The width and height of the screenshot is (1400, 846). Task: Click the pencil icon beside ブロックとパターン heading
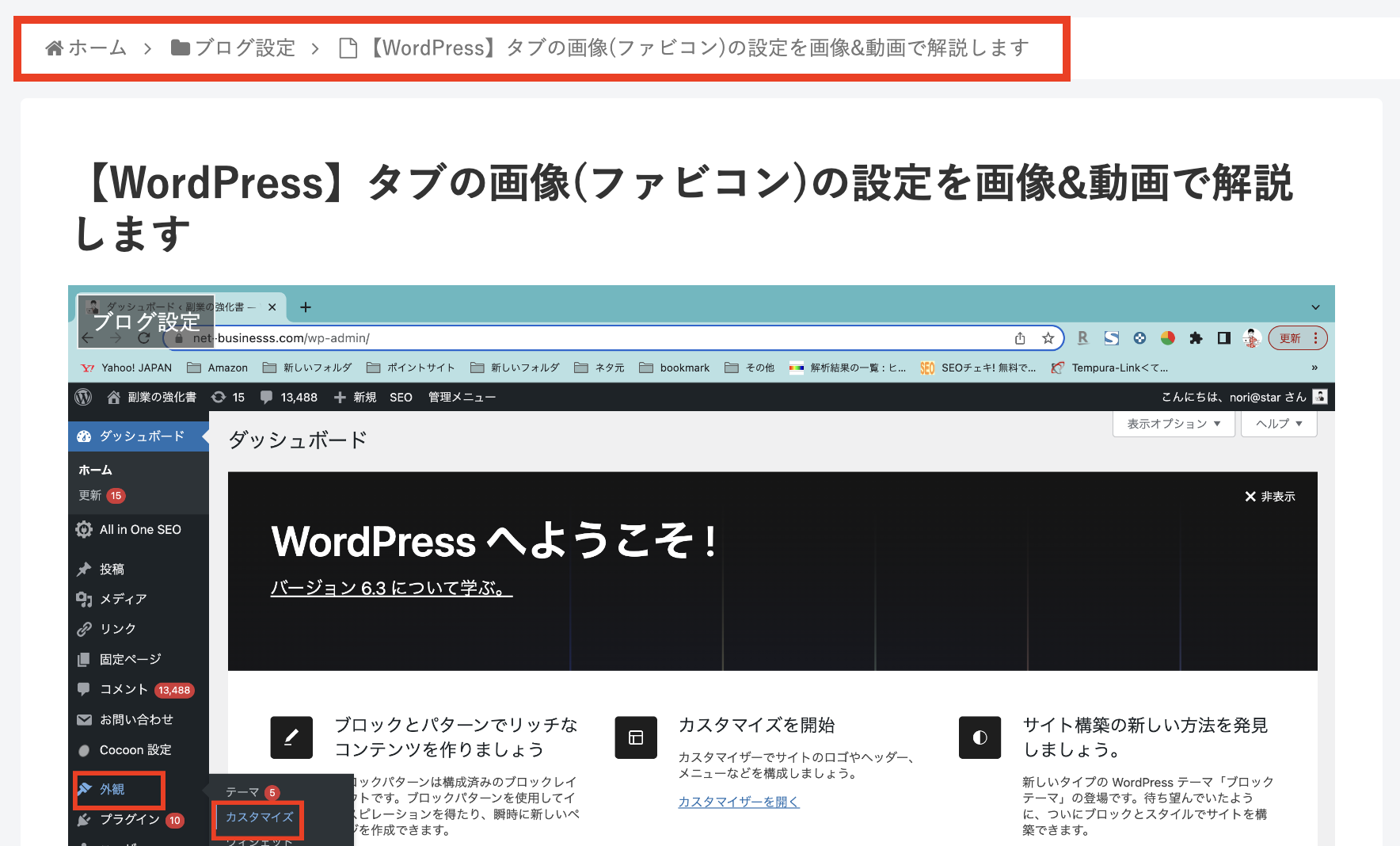[291, 737]
